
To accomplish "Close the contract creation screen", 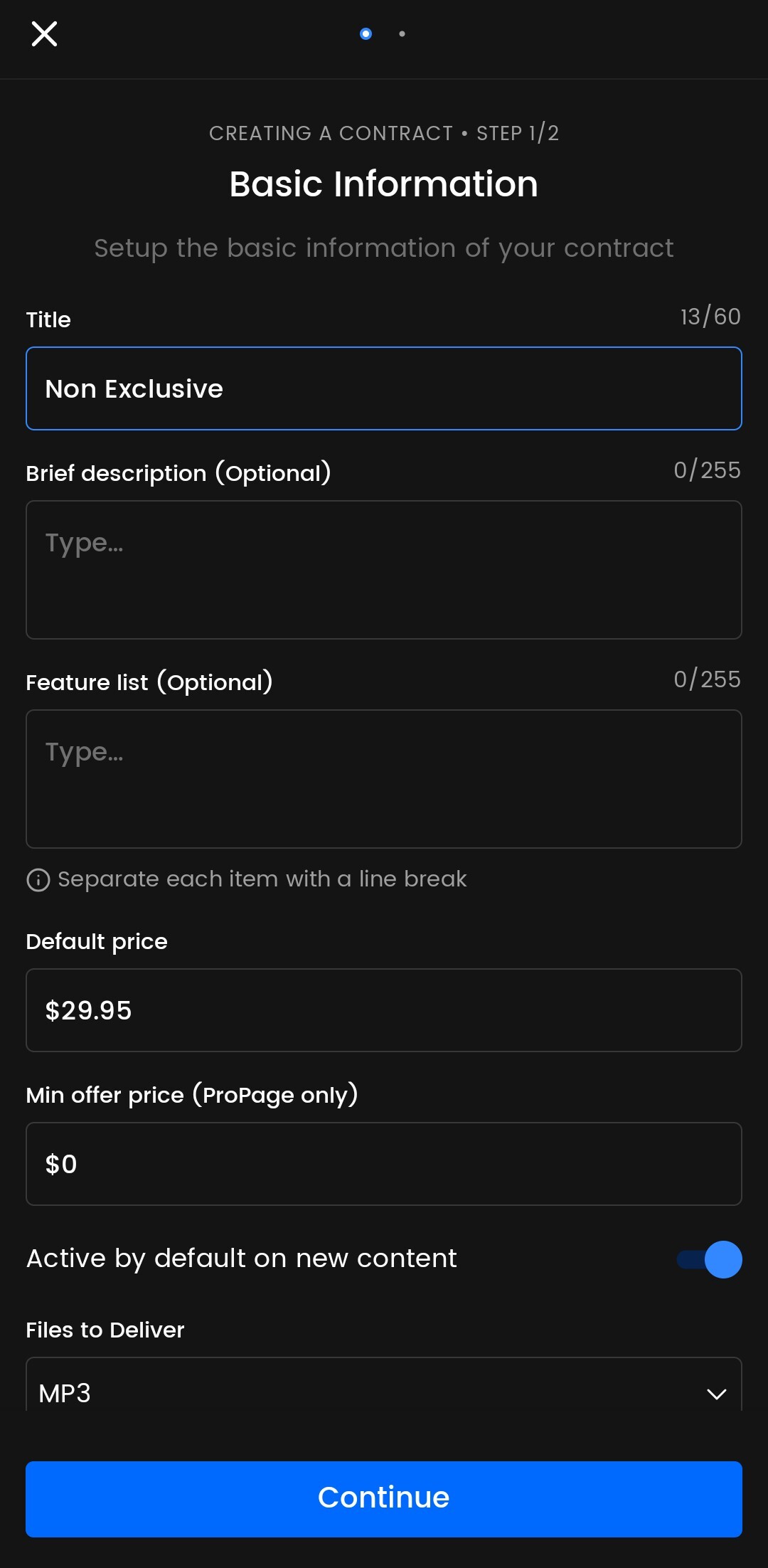I will (44, 33).
